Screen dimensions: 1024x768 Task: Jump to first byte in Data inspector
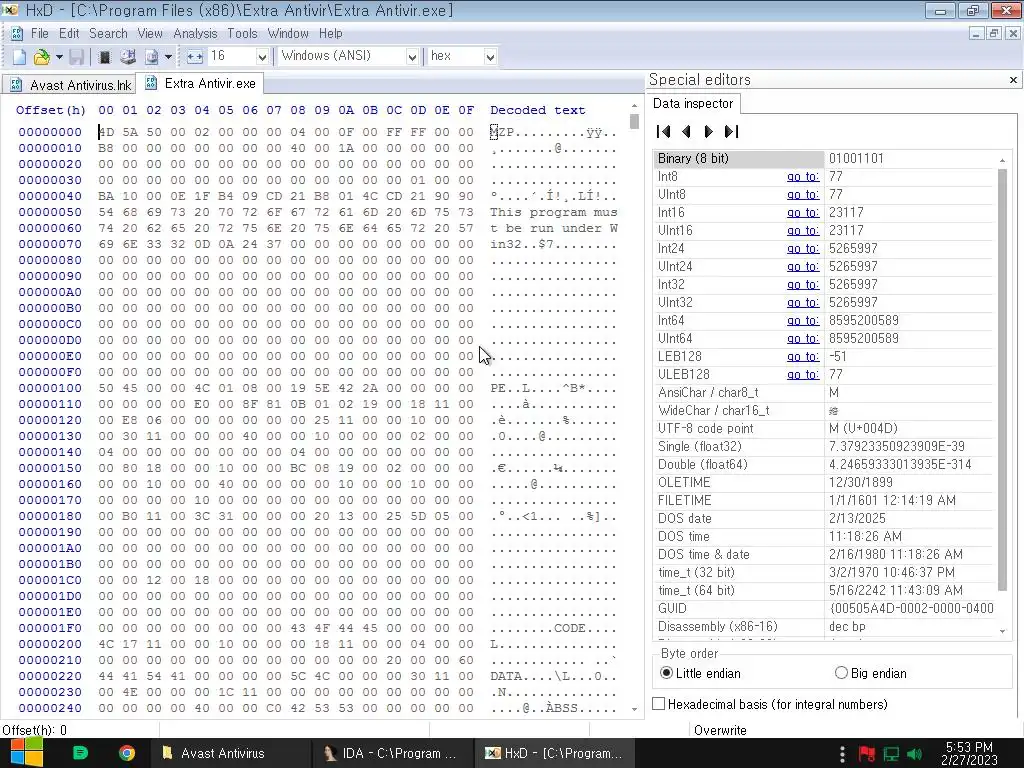(x=664, y=131)
